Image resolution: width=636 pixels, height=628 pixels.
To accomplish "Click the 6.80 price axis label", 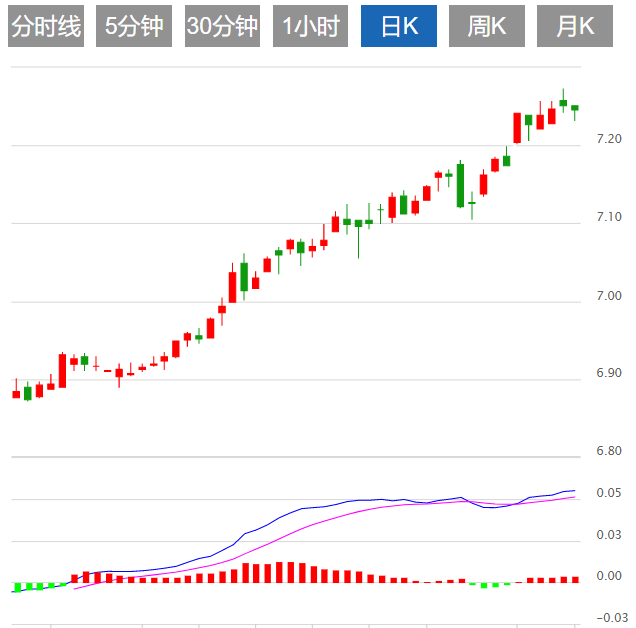I will [x=607, y=451].
